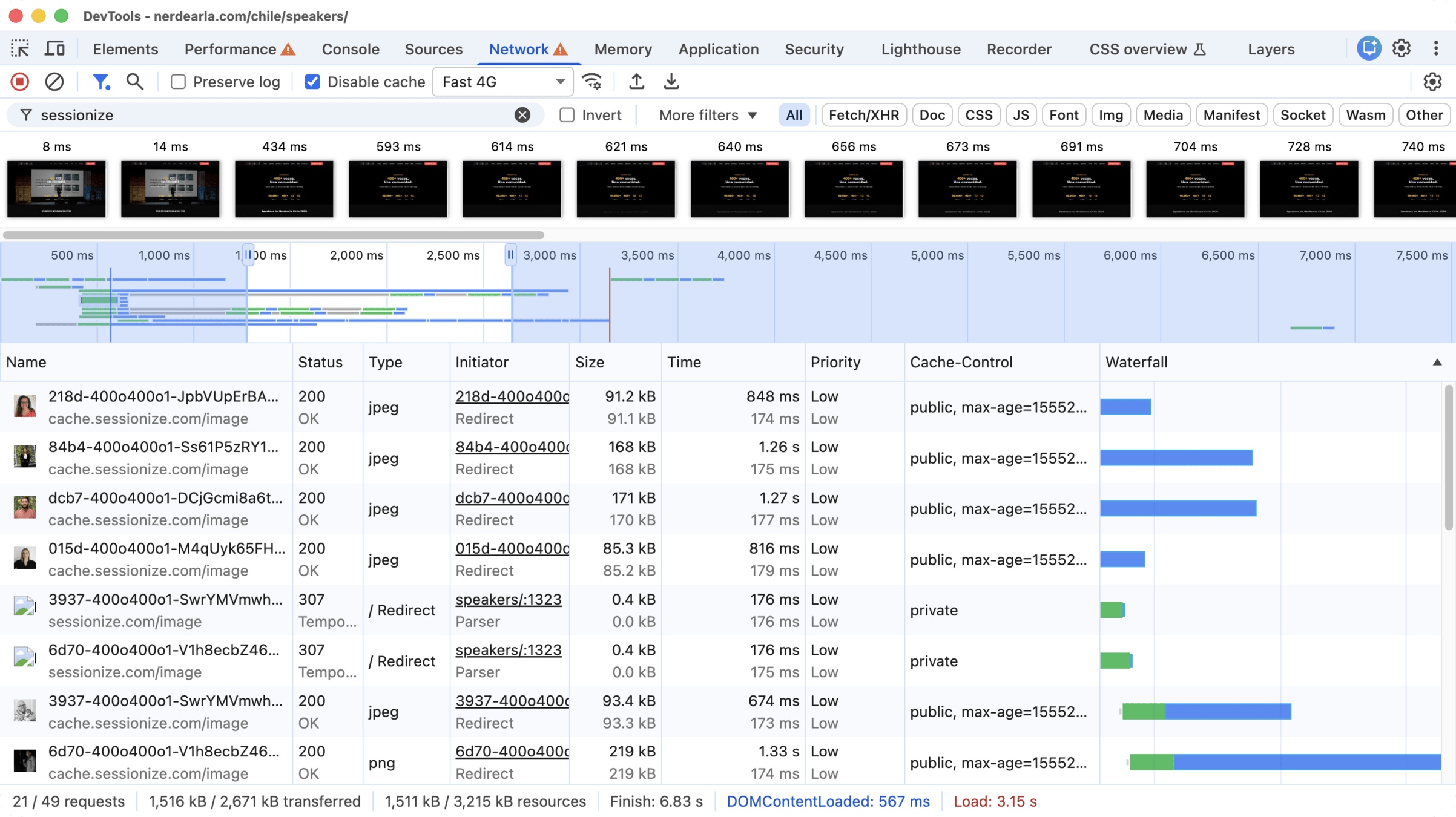Filter requests by Fetch/XHR
Viewport: 1456px width, 817px height.
pyautogui.click(x=863, y=115)
